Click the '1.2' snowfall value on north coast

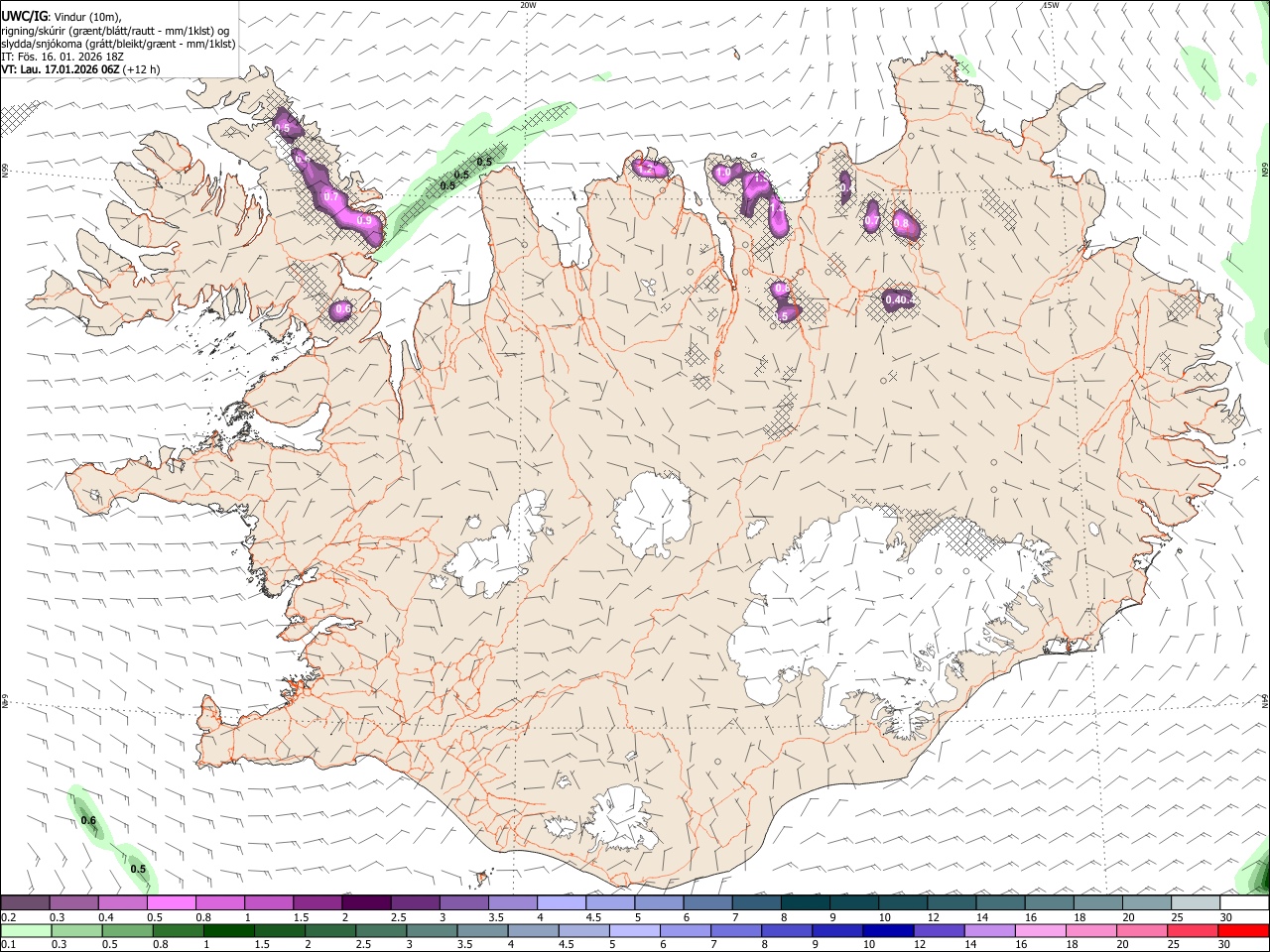(648, 169)
